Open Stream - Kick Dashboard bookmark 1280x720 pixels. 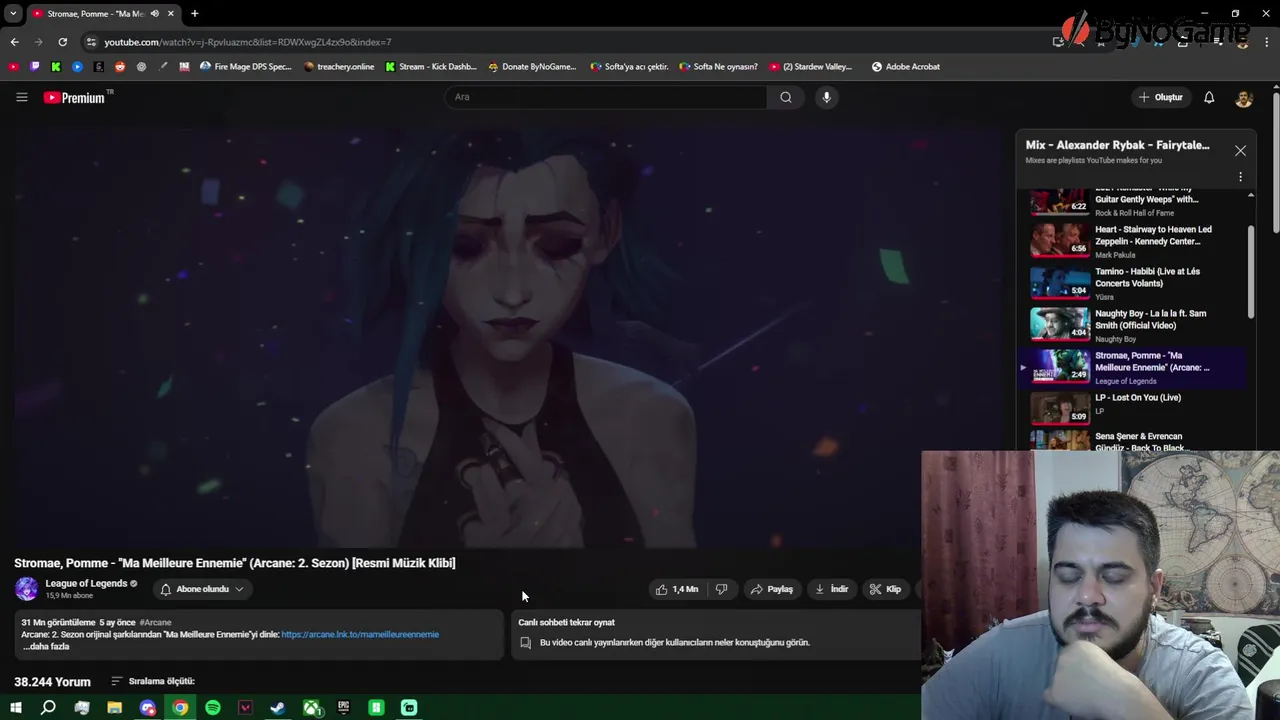[x=431, y=67]
